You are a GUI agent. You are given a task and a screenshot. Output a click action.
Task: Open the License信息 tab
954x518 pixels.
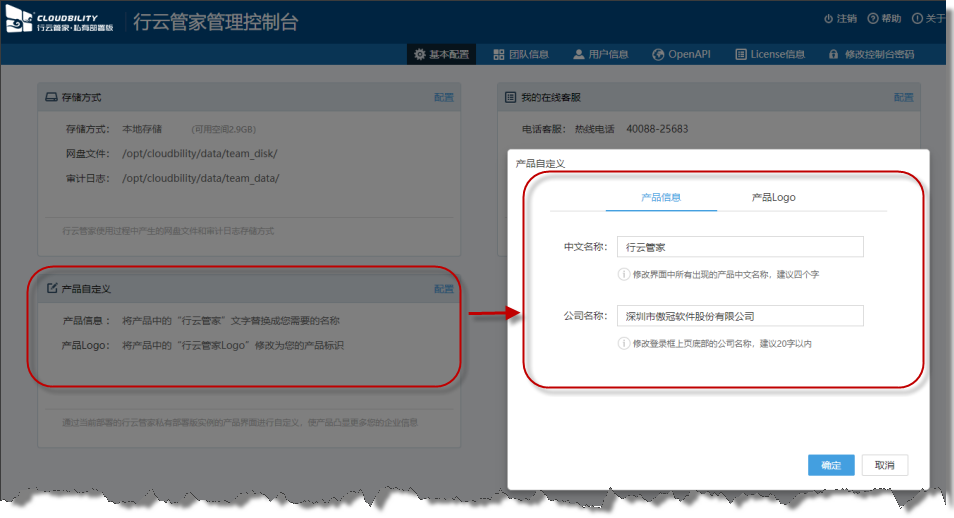[769, 55]
